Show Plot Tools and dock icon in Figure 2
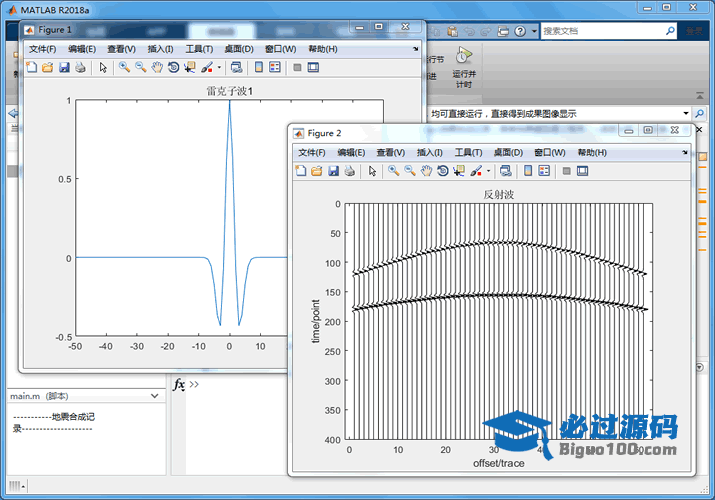Image resolution: width=715 pixels, height=500 pixels. click(583, 171)
